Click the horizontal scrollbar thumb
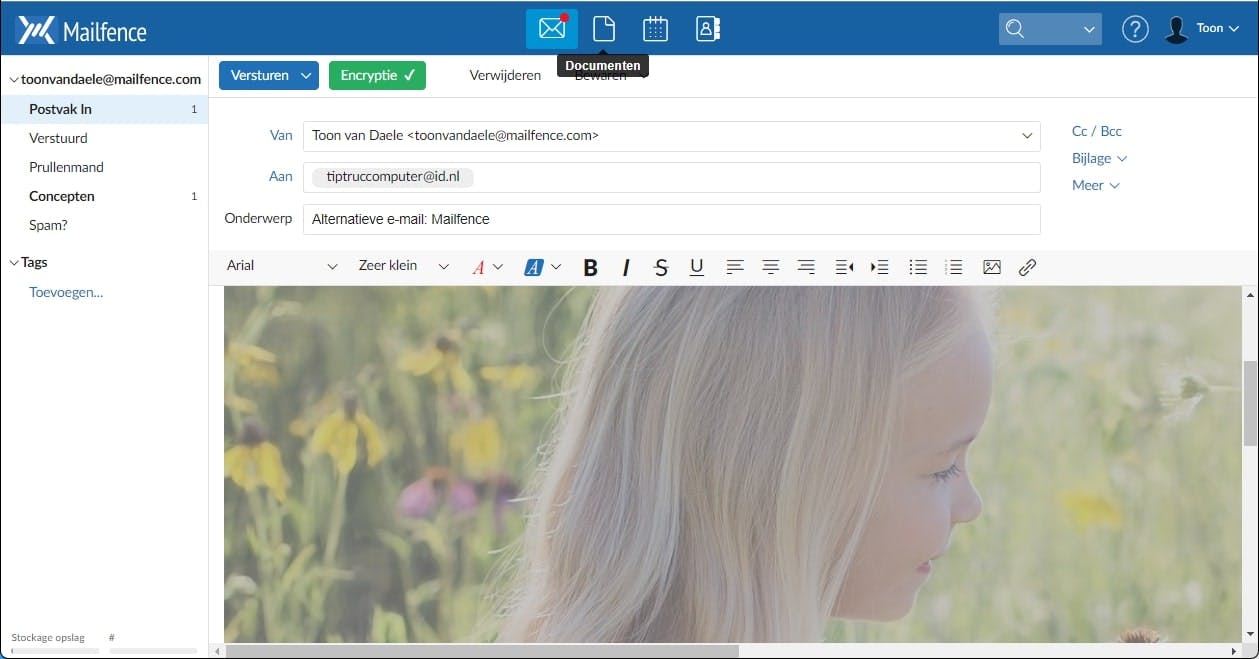 point(482,651)
